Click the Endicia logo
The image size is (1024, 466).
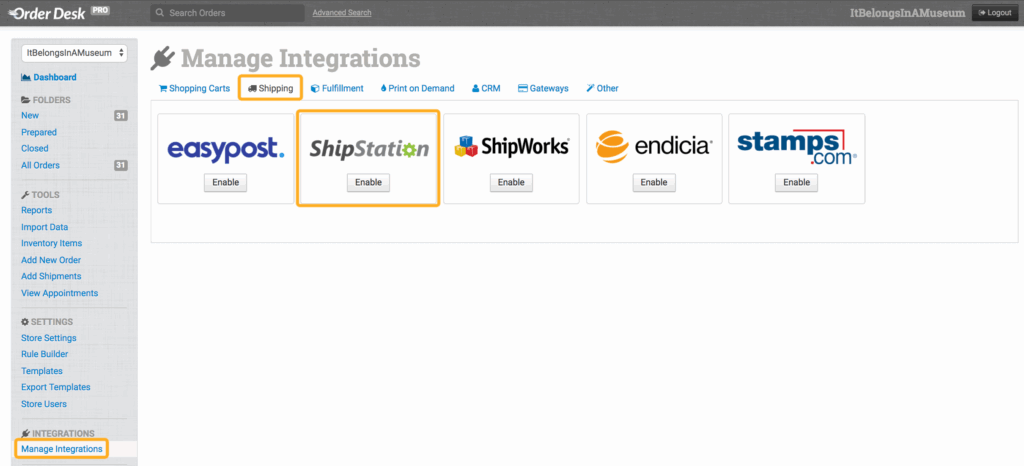[x=654, y=147]
